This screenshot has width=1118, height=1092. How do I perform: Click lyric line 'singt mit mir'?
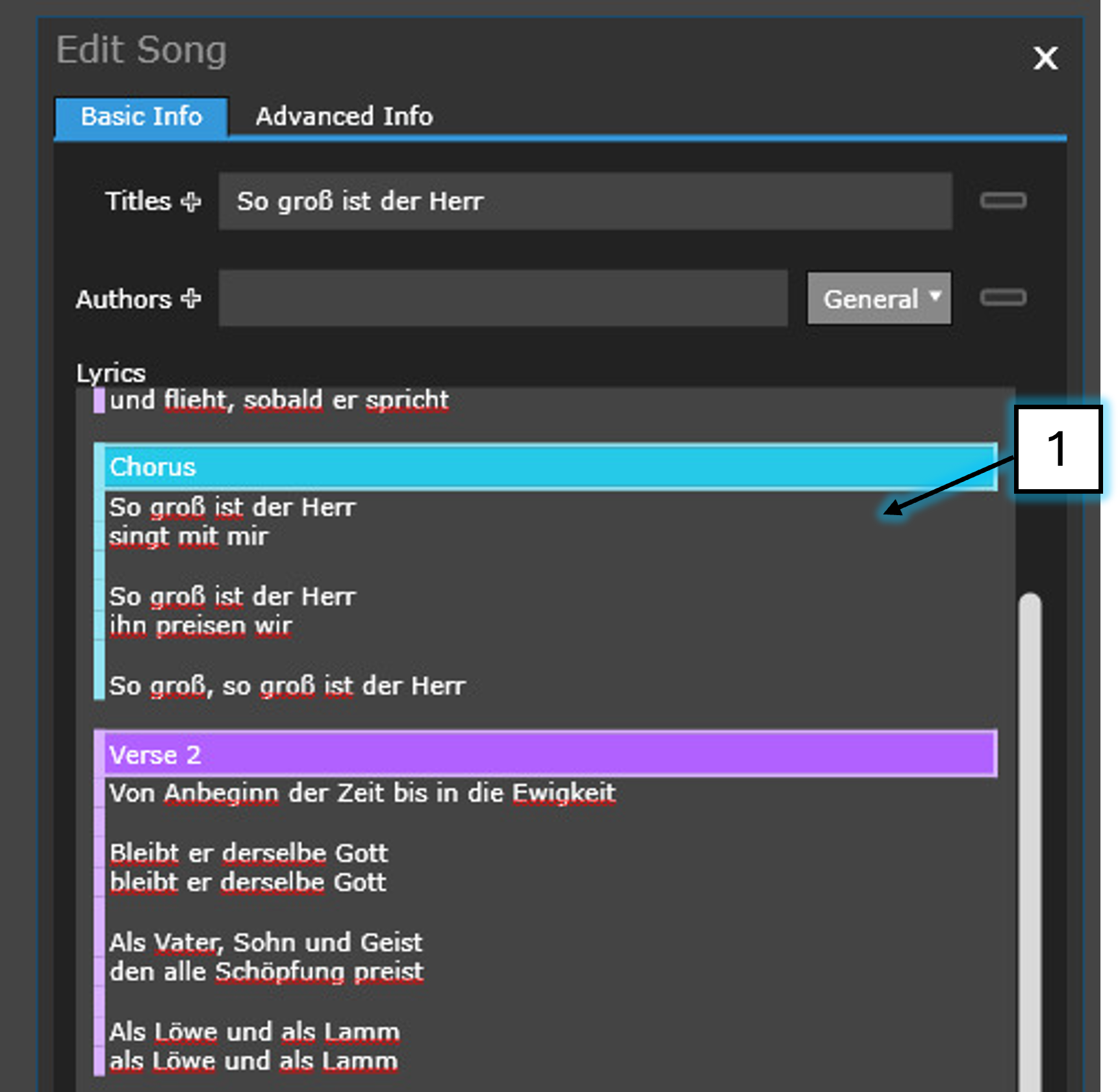coord(188,537)
